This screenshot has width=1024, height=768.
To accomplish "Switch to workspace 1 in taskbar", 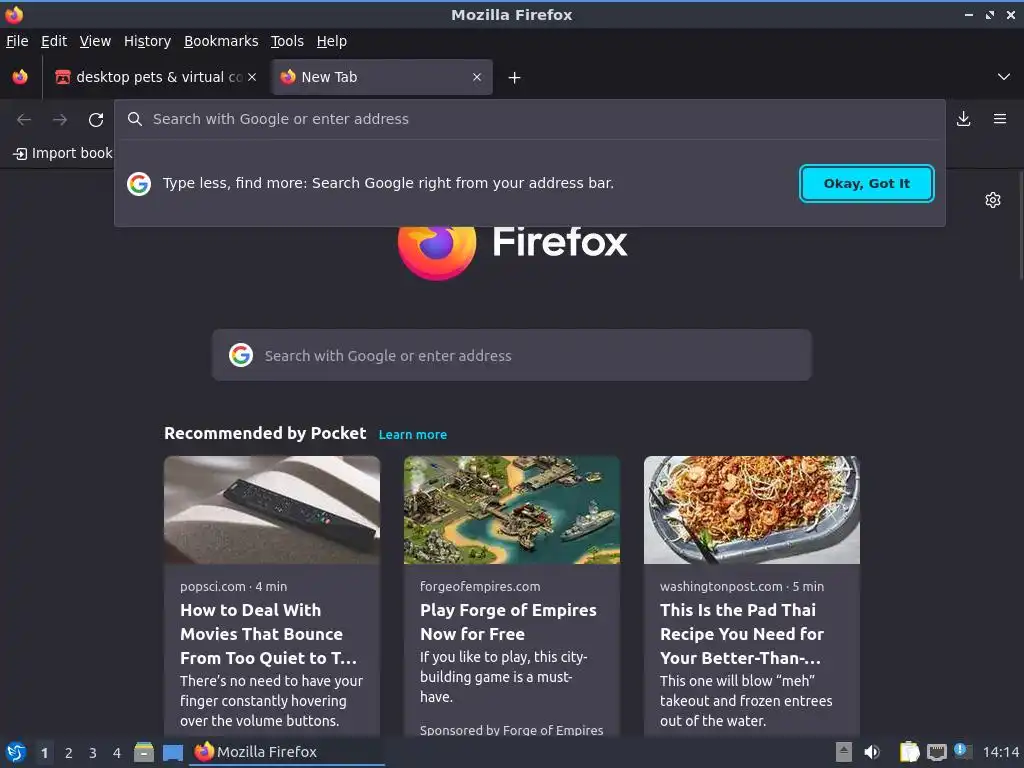I will (x=44, y=753).
